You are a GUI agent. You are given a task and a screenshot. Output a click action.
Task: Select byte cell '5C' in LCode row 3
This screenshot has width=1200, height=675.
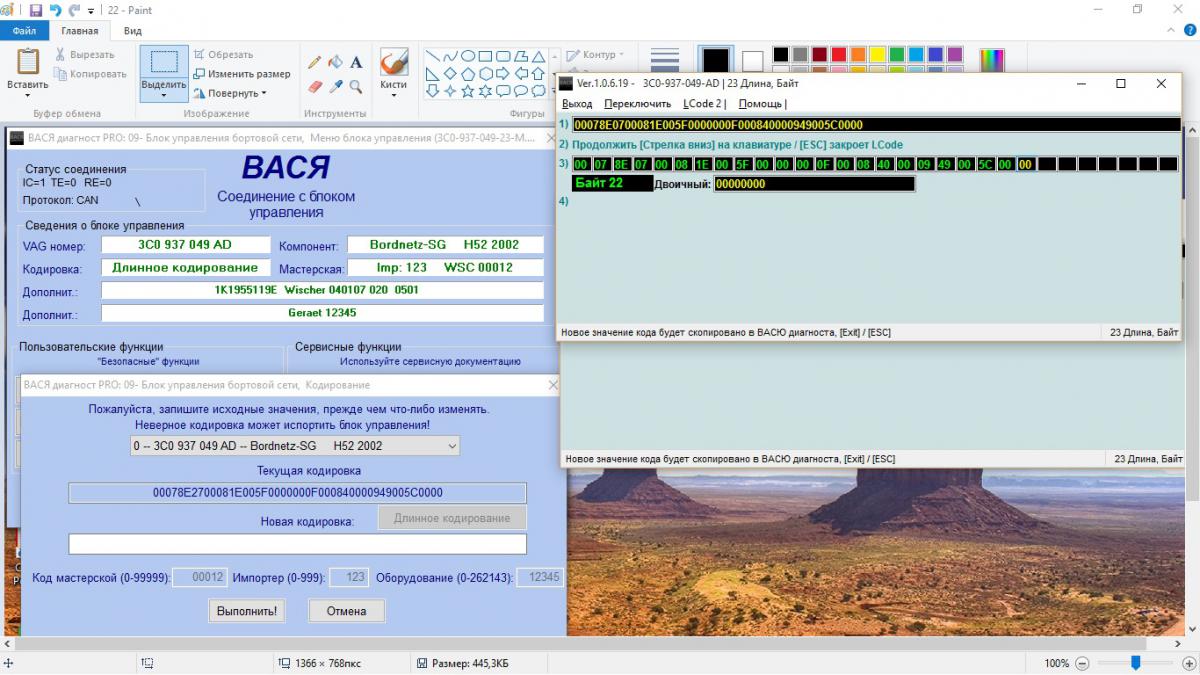(985, 164)
